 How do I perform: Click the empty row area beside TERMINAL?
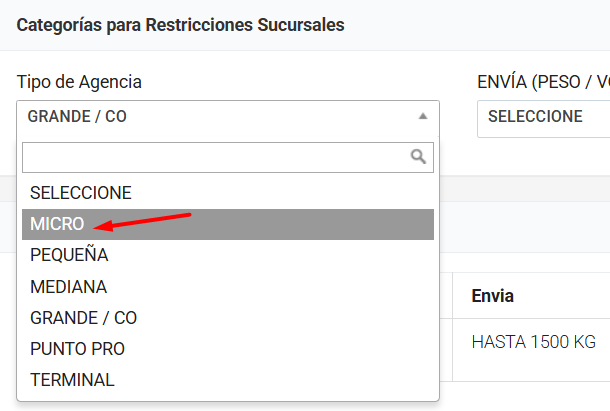(274, 380)
